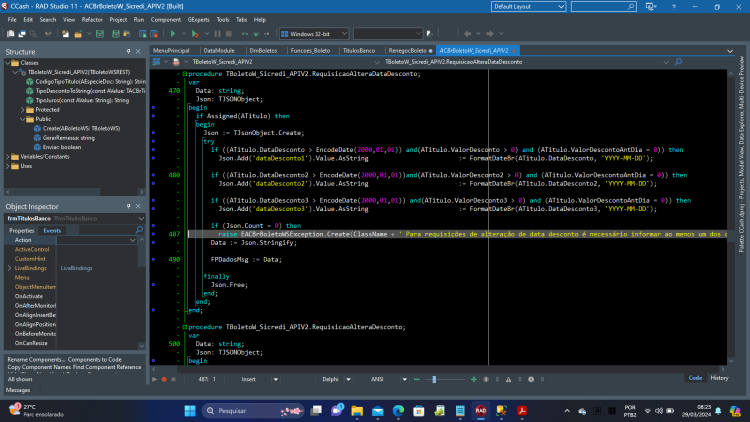Pin the Structure panel
Screen dimensions: 750x422
click(x=128, y=51)
